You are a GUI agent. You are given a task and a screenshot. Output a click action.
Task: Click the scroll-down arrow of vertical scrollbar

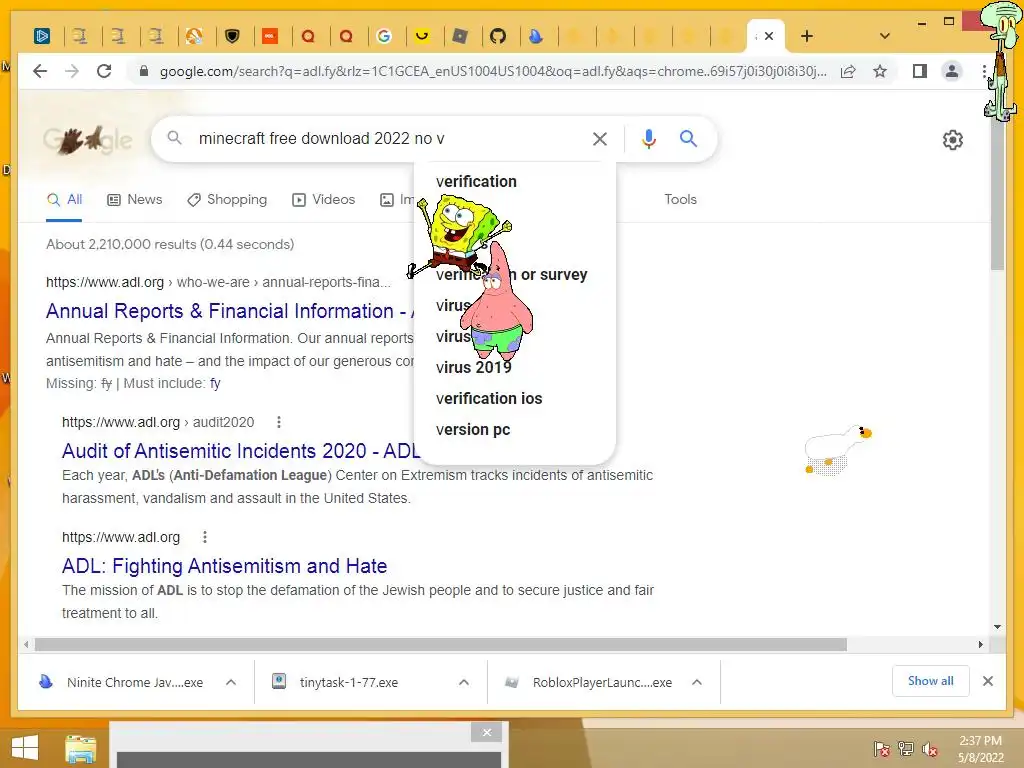(997, 627)
